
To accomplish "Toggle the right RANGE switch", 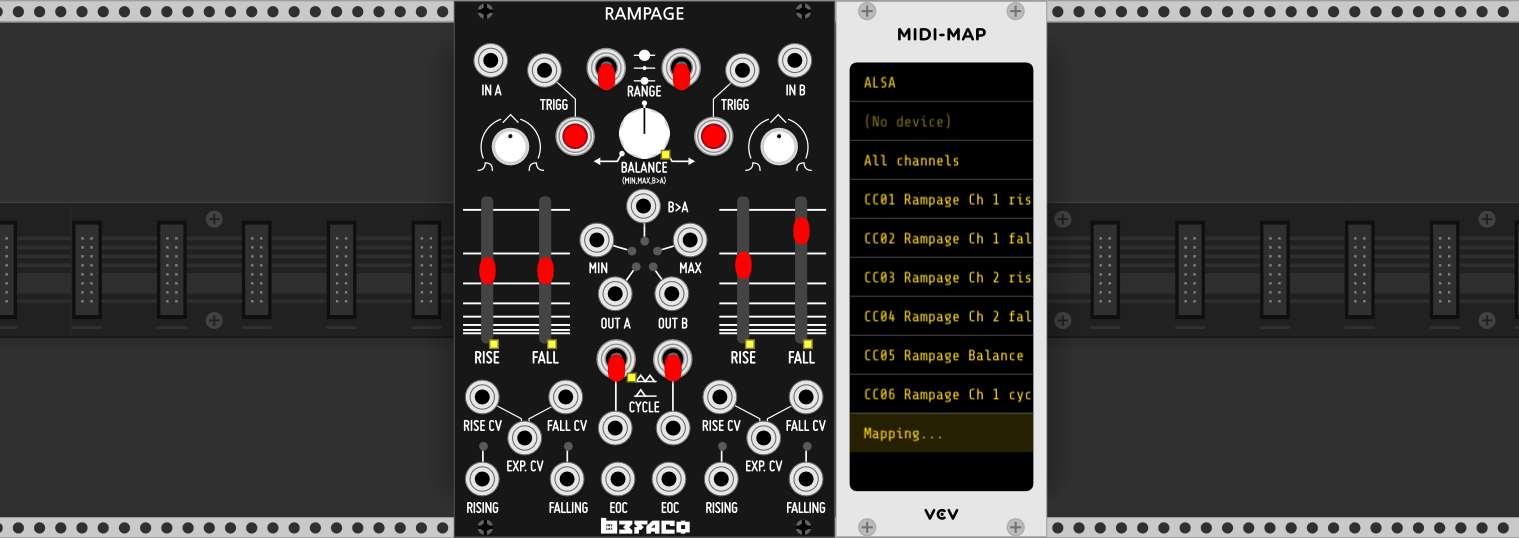I will pyautogui.click(x=681, y=69).
